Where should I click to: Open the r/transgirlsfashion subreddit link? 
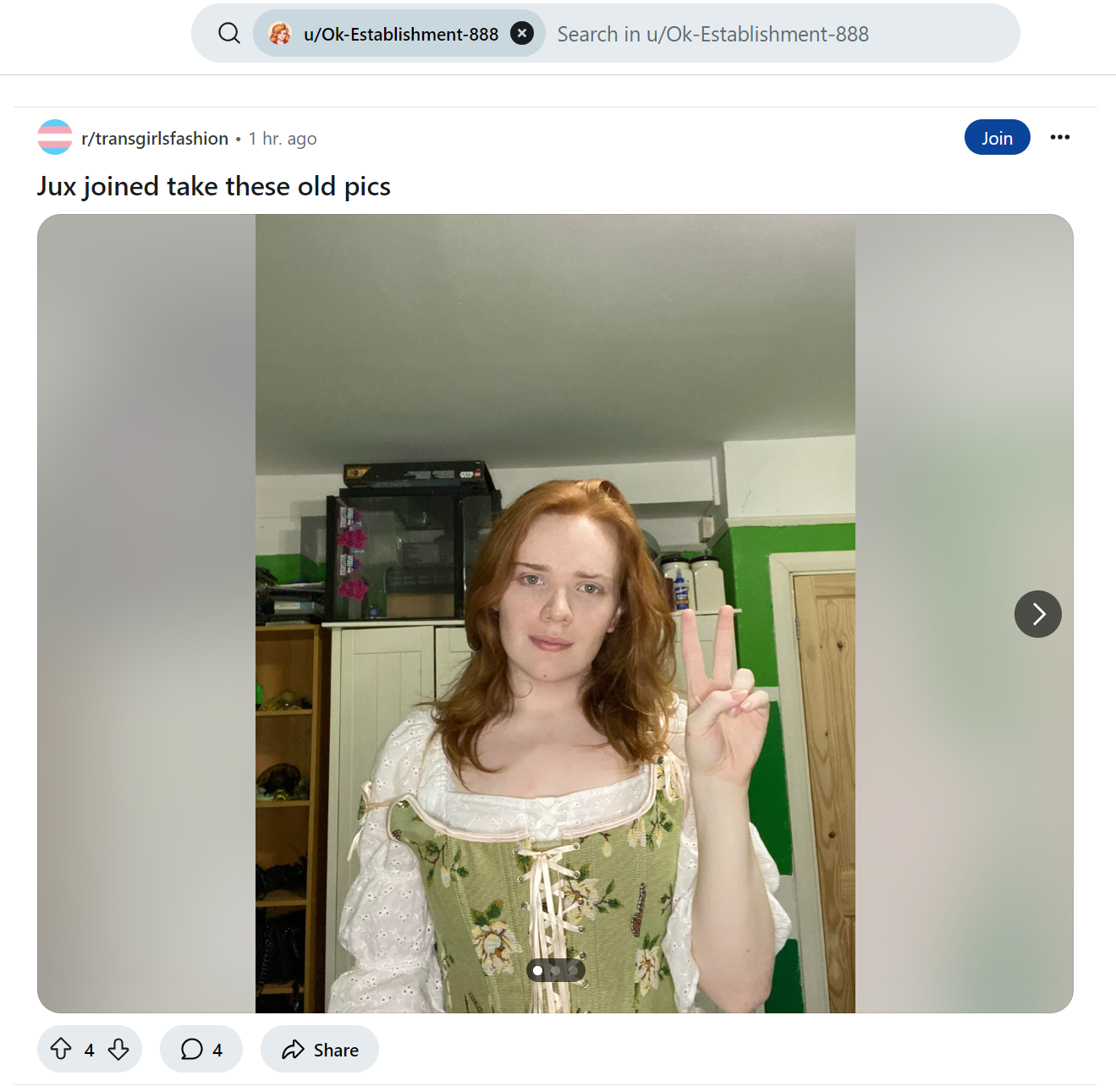155,139
